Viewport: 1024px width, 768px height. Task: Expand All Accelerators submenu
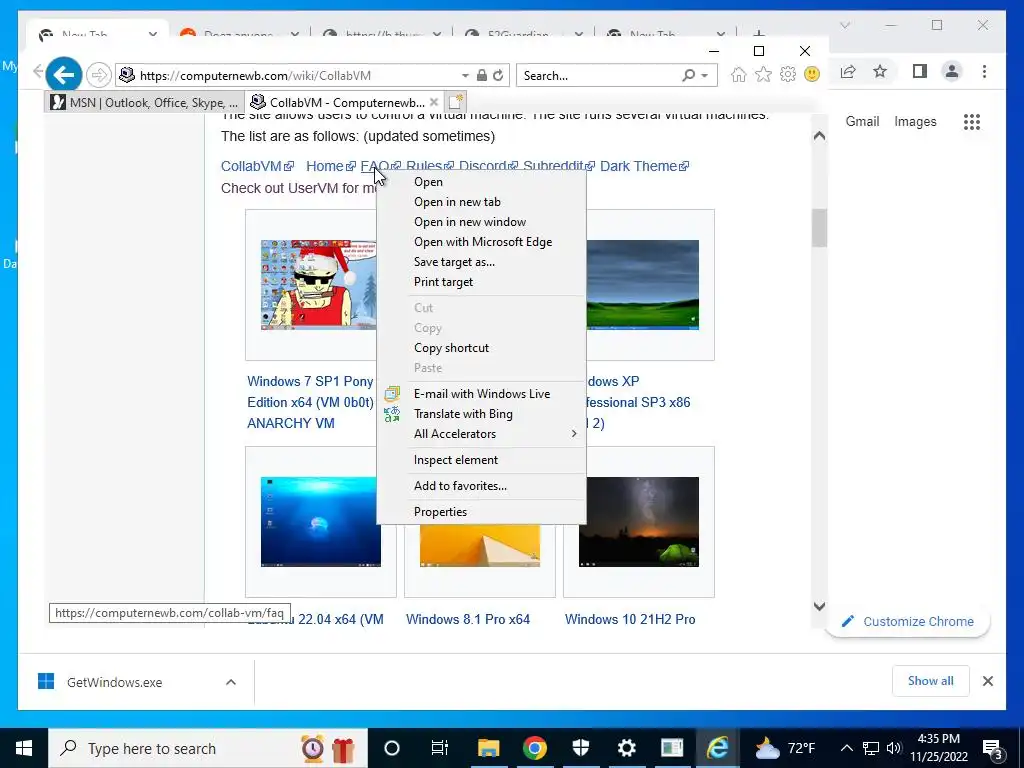point(481,434)
